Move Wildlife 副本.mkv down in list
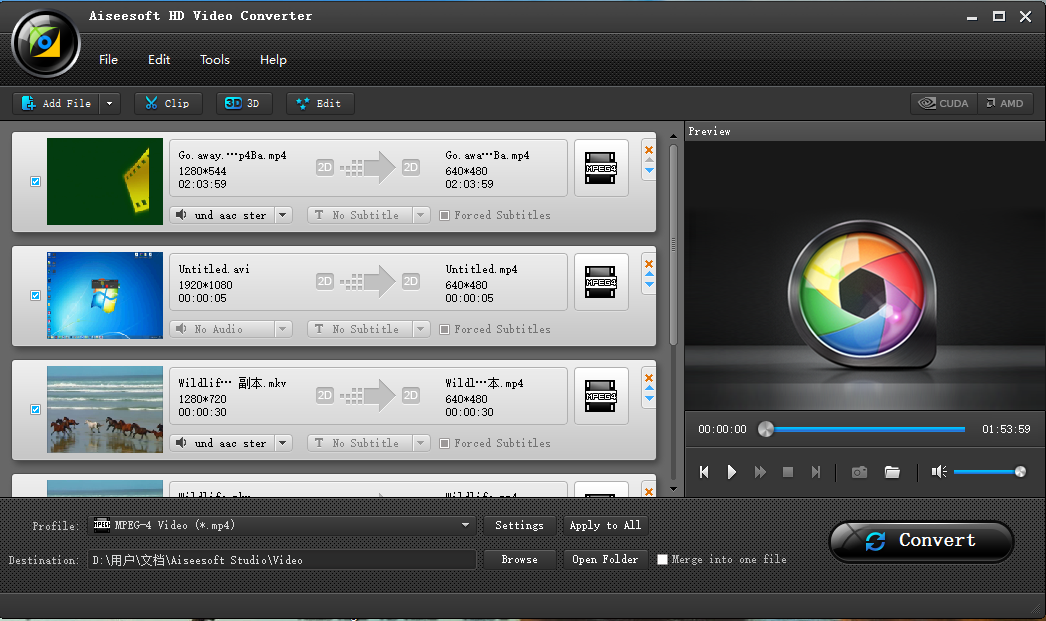Screen dimensions: 1046x621 (648, 399)
